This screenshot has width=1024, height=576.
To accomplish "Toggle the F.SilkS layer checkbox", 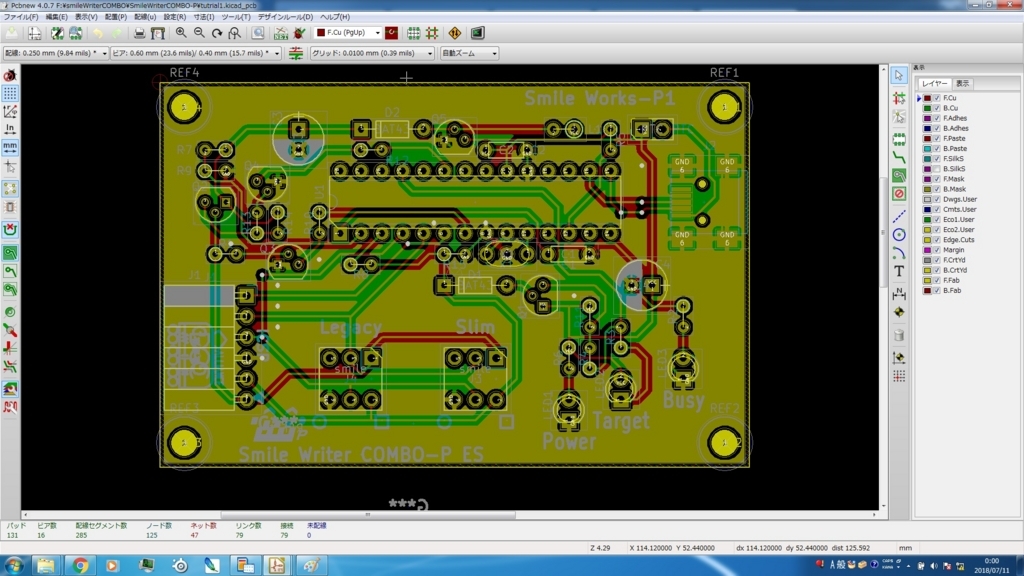I will click(x=937, y=159).
